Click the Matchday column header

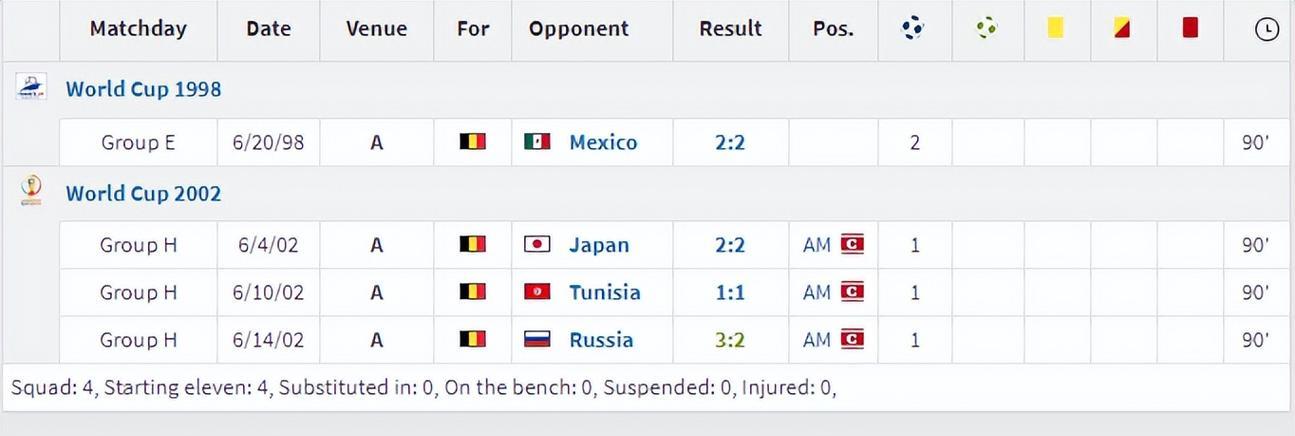[138, 28]
